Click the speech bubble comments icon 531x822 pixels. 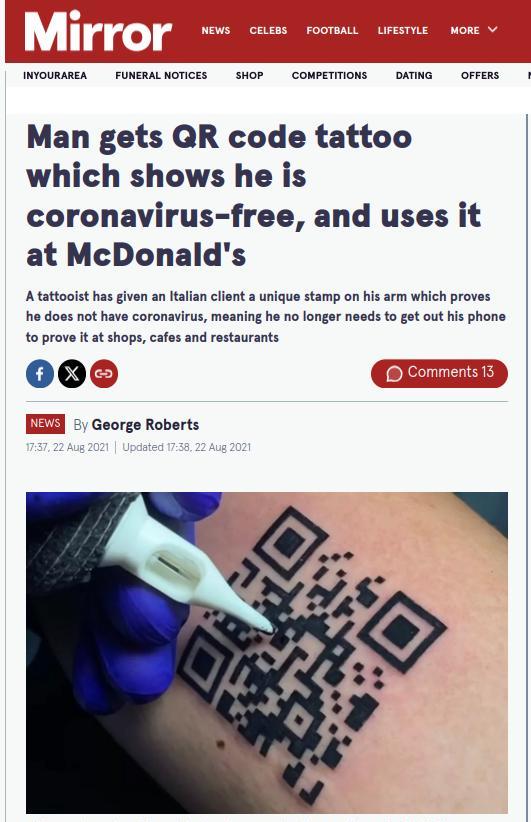(394, 373)
